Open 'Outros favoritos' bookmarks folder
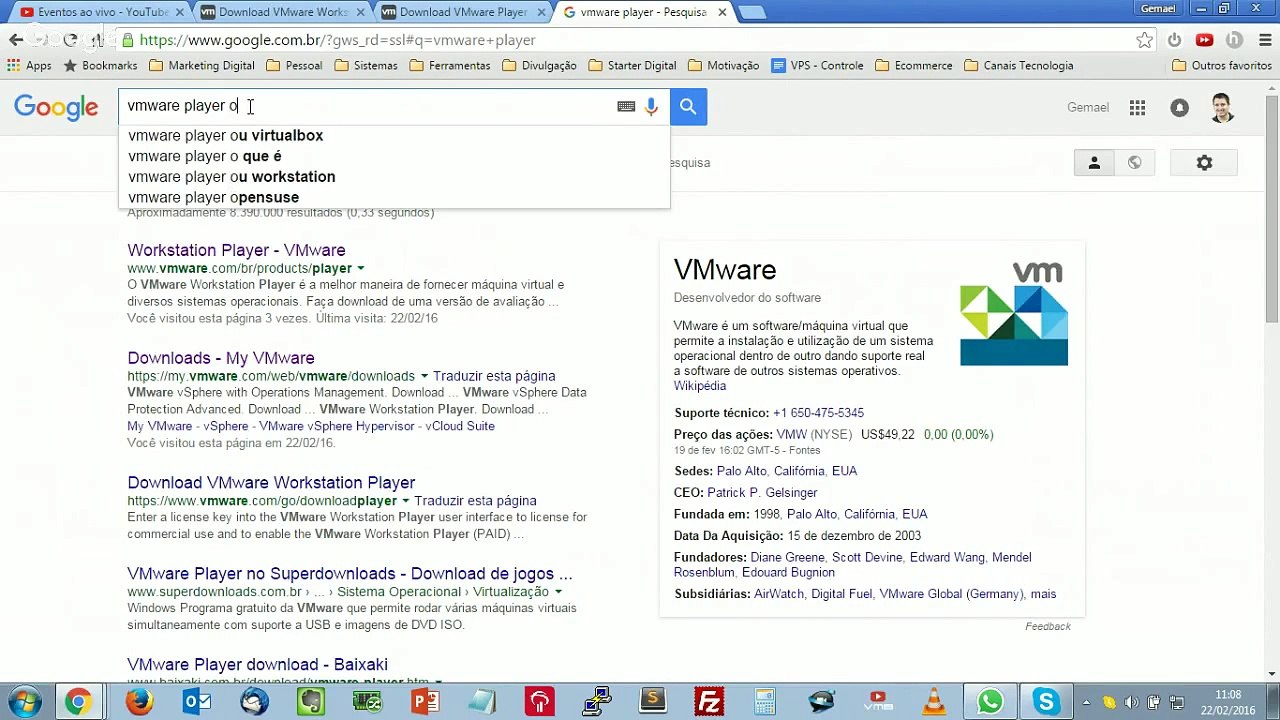The image size is (1280, 720). 1222,66
